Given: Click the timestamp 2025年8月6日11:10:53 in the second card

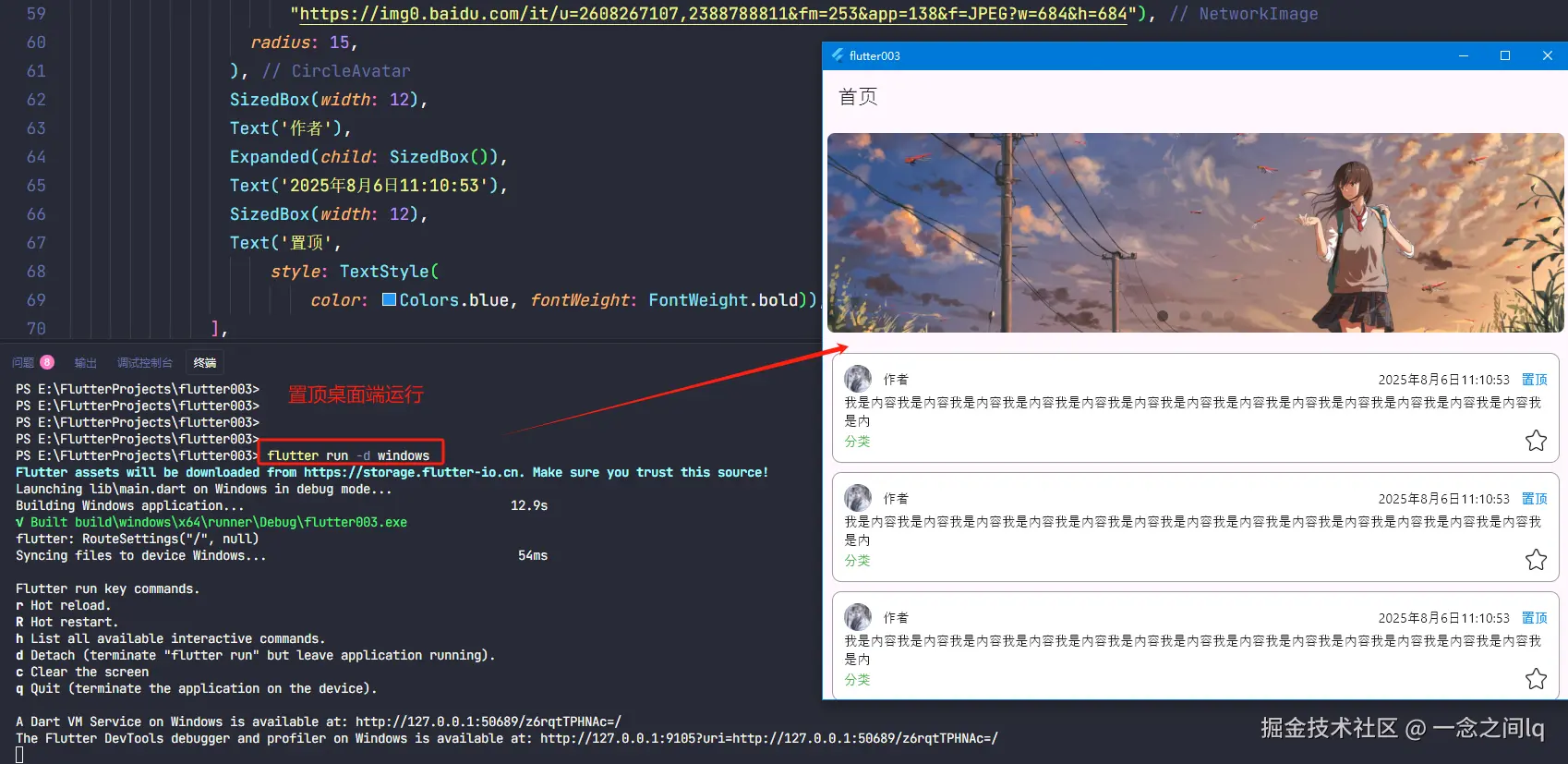Looking at the screenshot, I should 1444,499.
